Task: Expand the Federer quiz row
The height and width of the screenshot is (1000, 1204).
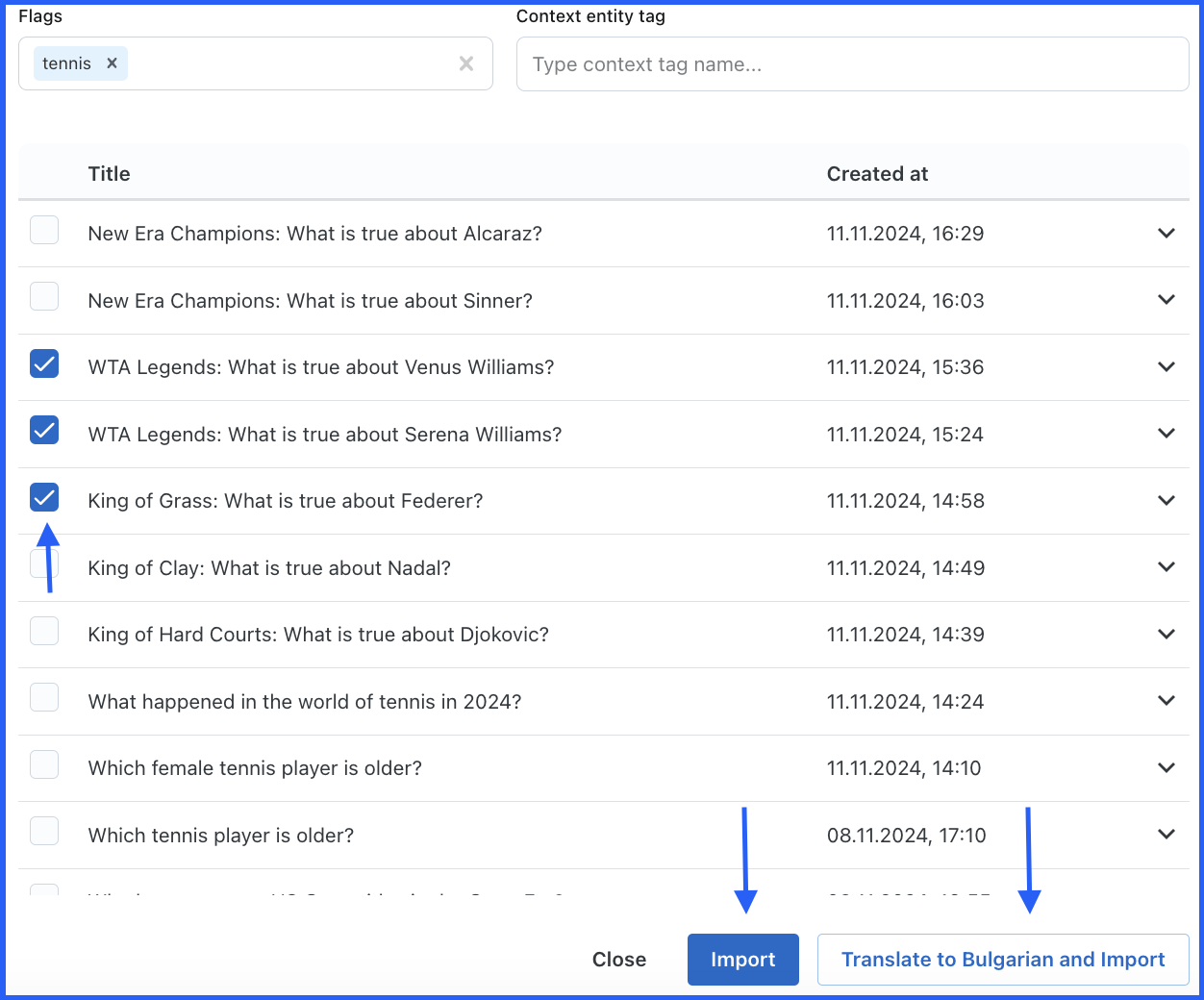Action: point(1166,500)
